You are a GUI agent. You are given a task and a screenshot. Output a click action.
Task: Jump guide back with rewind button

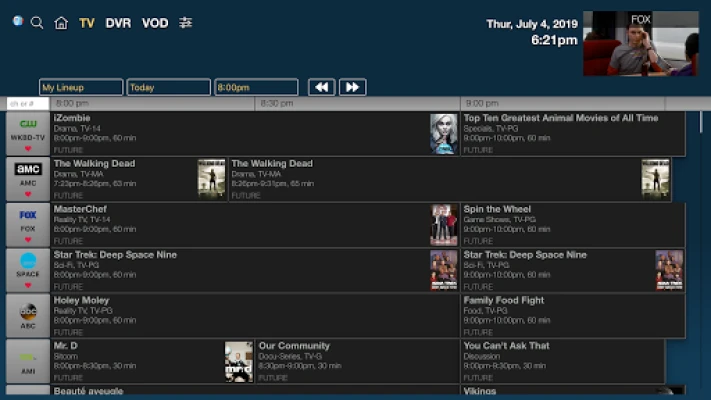click(321, 87)
